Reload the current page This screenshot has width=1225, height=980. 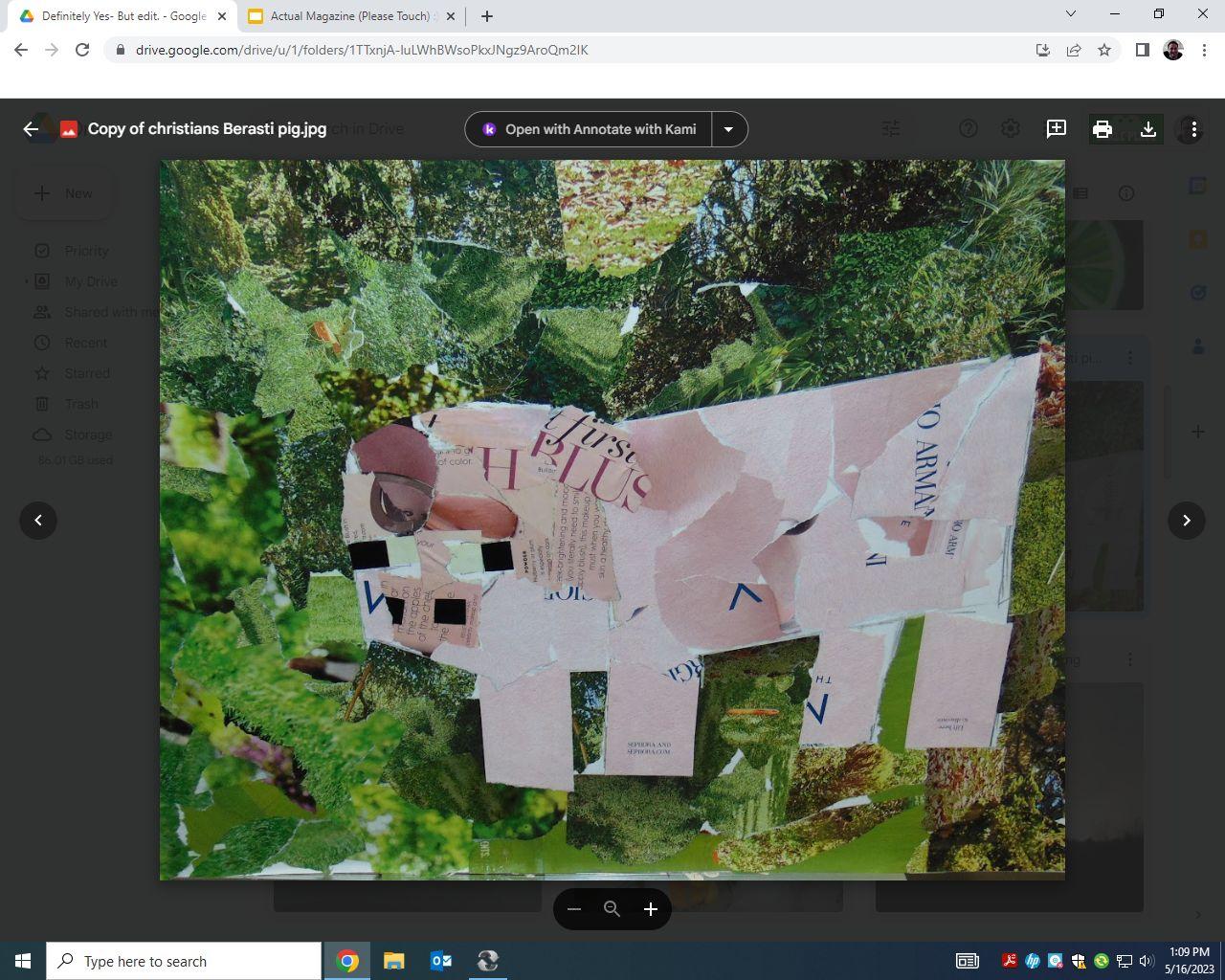click(82, 50)
